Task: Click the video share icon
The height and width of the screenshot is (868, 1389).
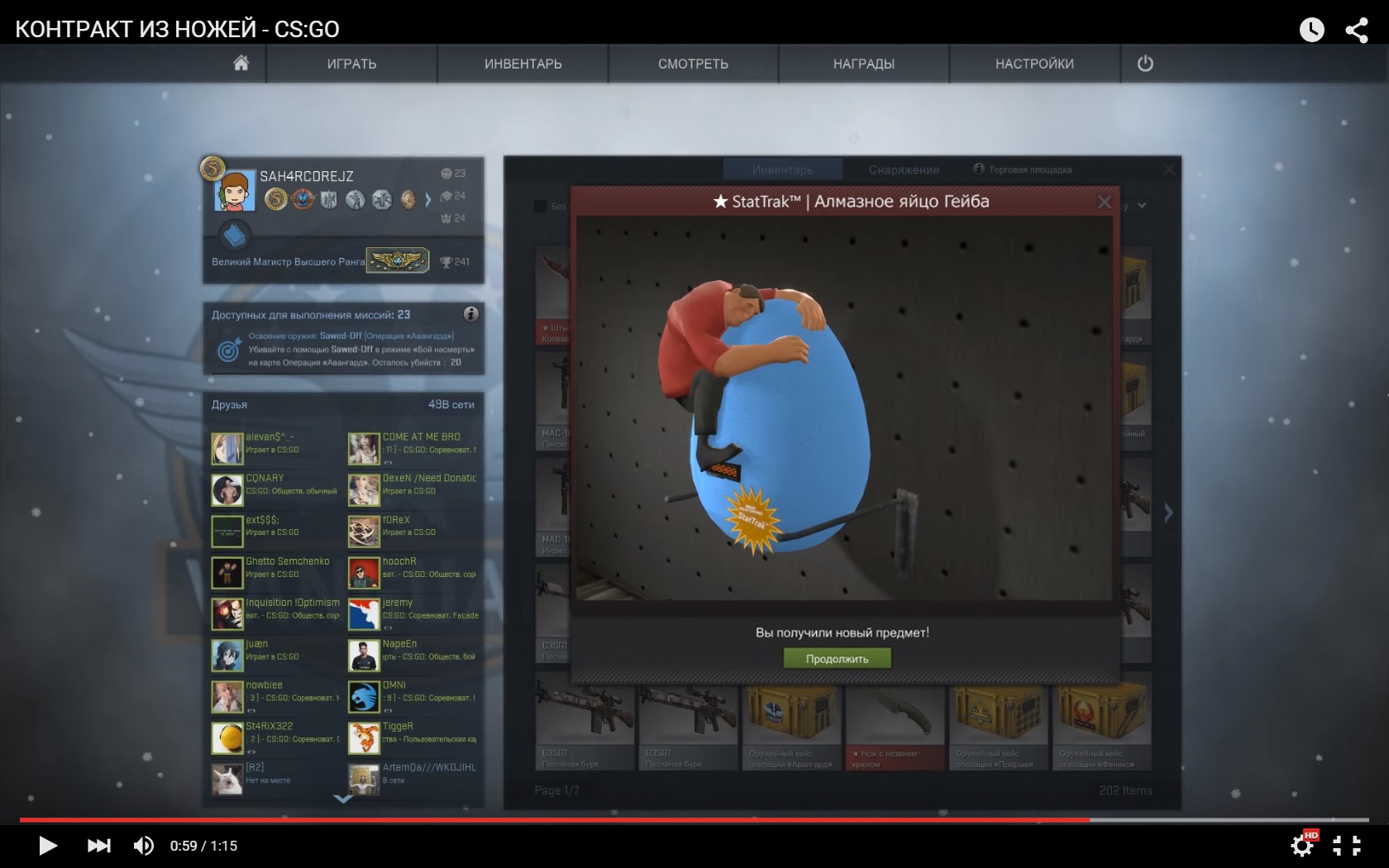Action: (1357, 30)
